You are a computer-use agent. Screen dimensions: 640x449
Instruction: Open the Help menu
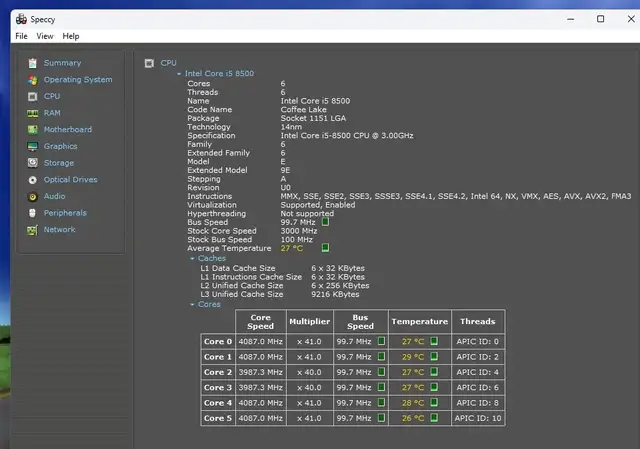coord(71,36)
